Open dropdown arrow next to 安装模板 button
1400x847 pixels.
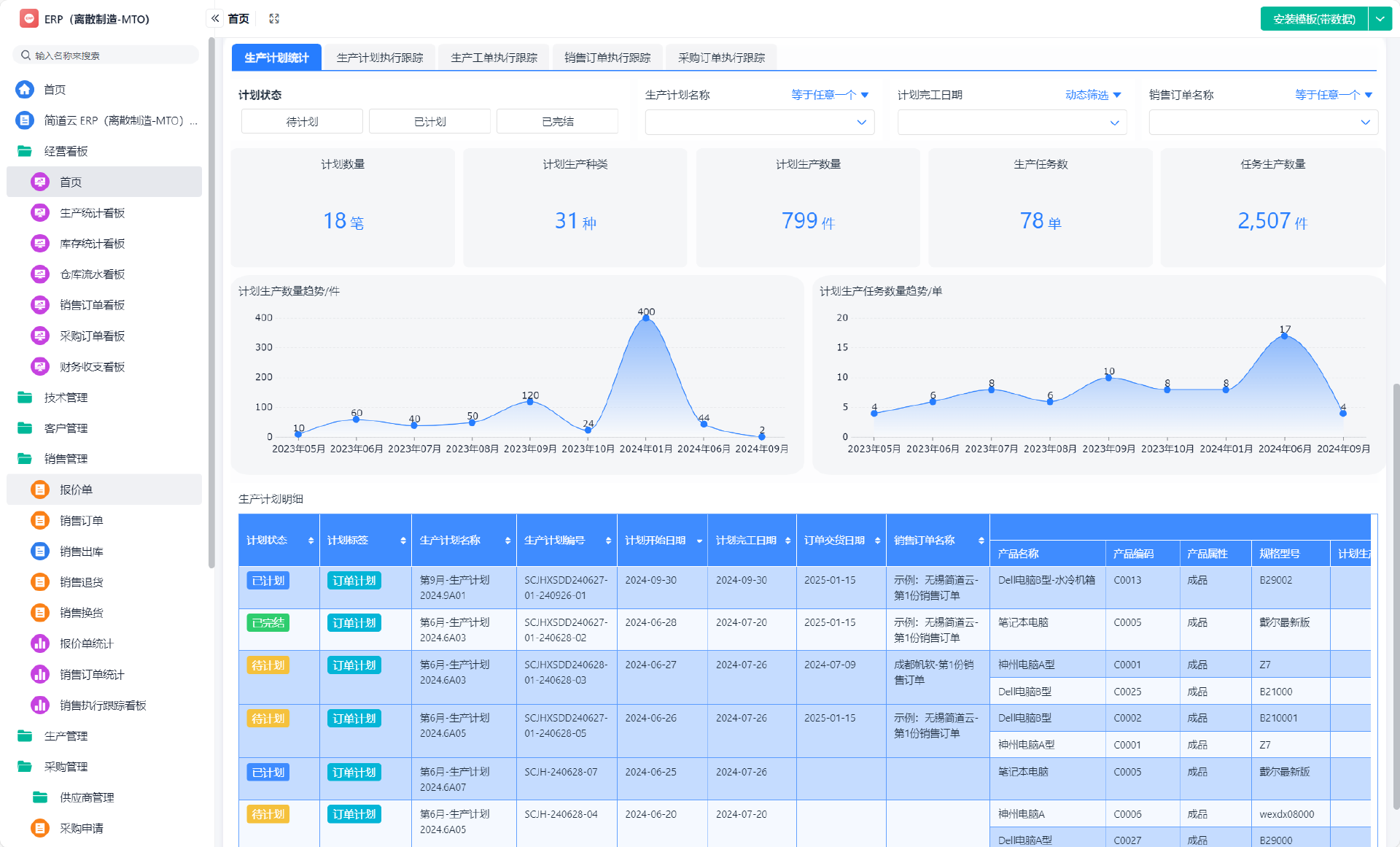1380,19
